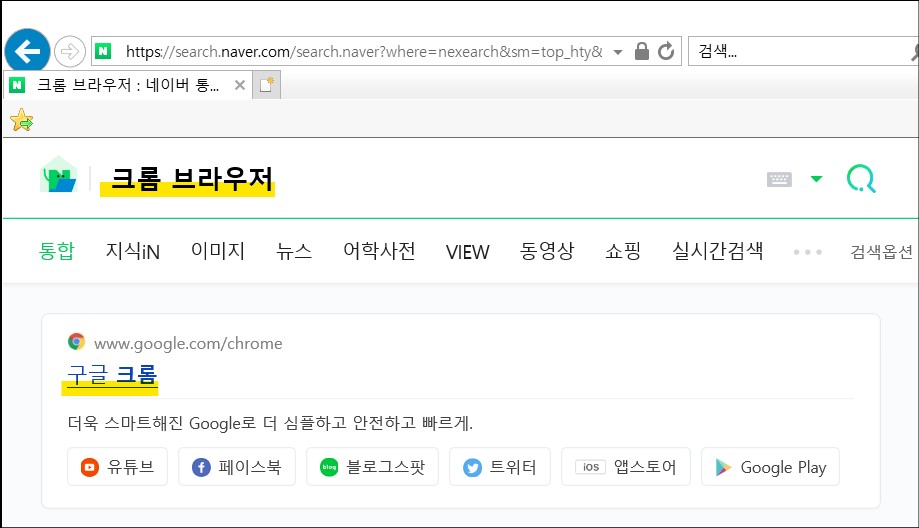Refresh the page with the reload icon
The height and width of the screenshot is (528, 919).
pyautogui.click(x=666, y=52)
